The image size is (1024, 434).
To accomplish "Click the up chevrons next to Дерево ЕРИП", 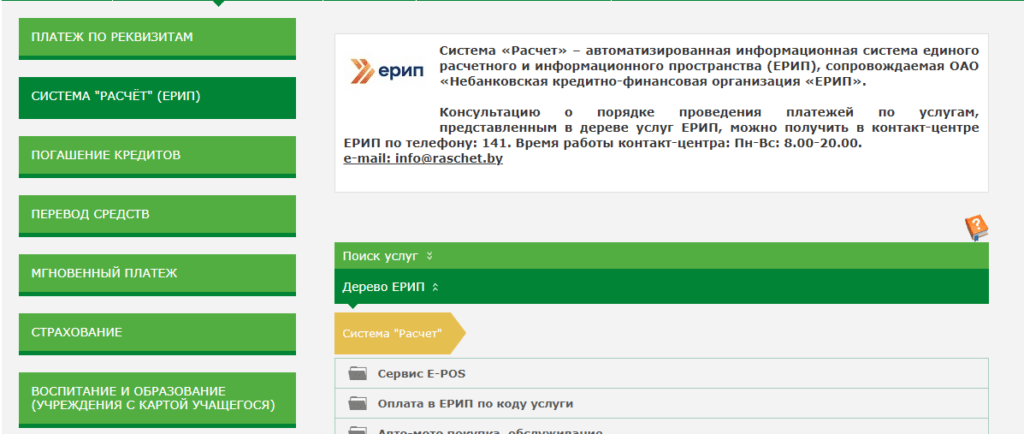I will click(435, 287).
